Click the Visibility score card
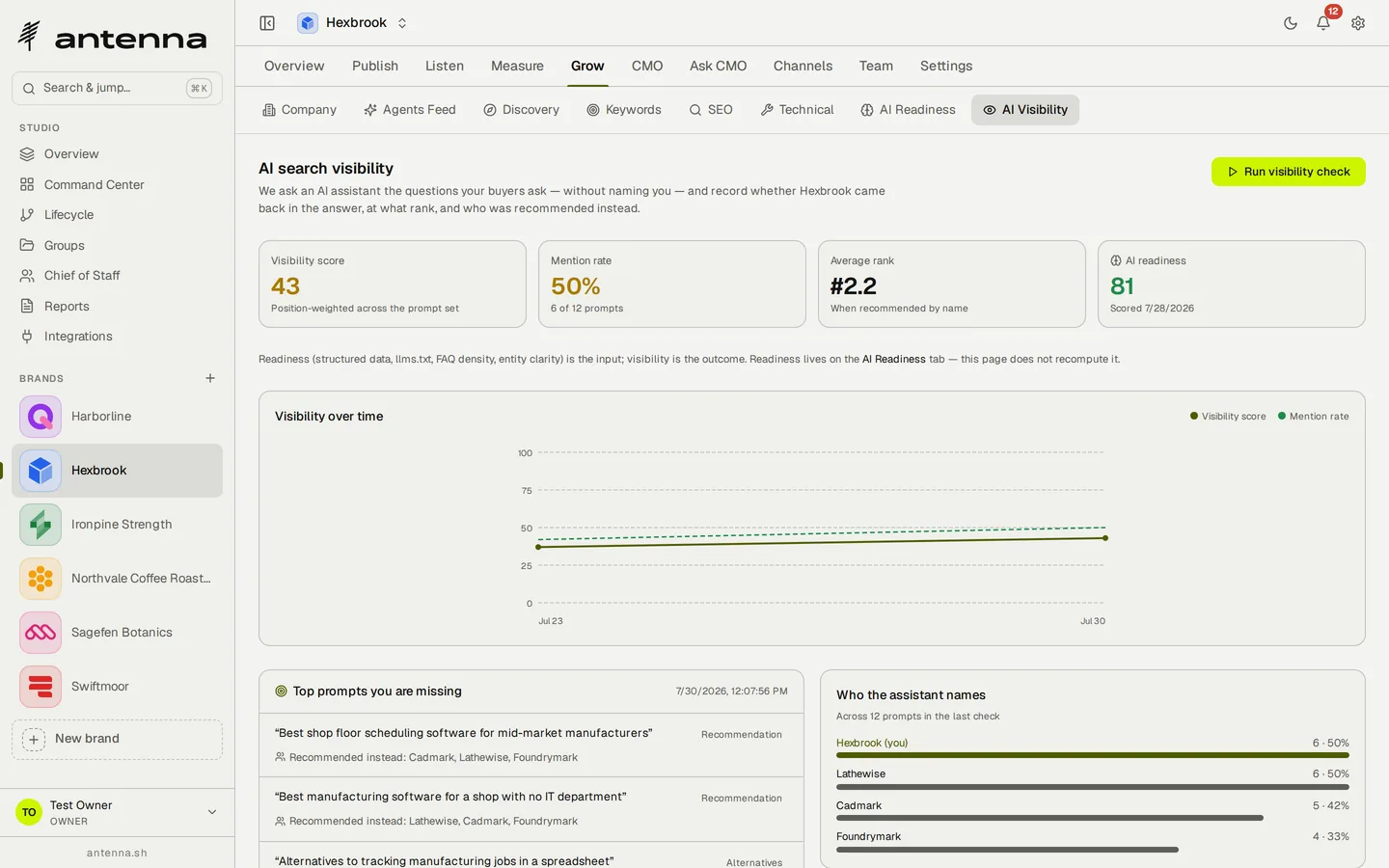The image size is (1389, 868). (393, 285)
